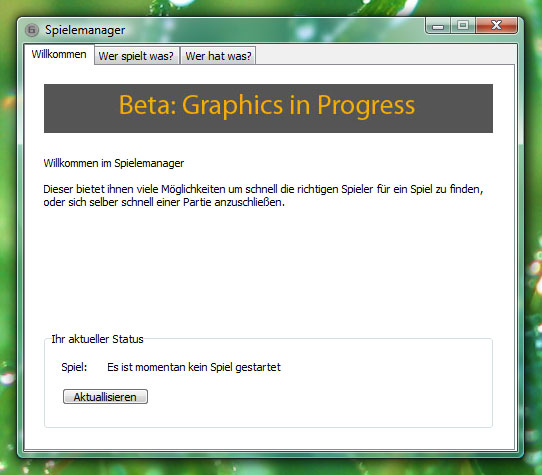Click the paragraph starting with 'Dieser bietet ihnen'

coord(263,196)
